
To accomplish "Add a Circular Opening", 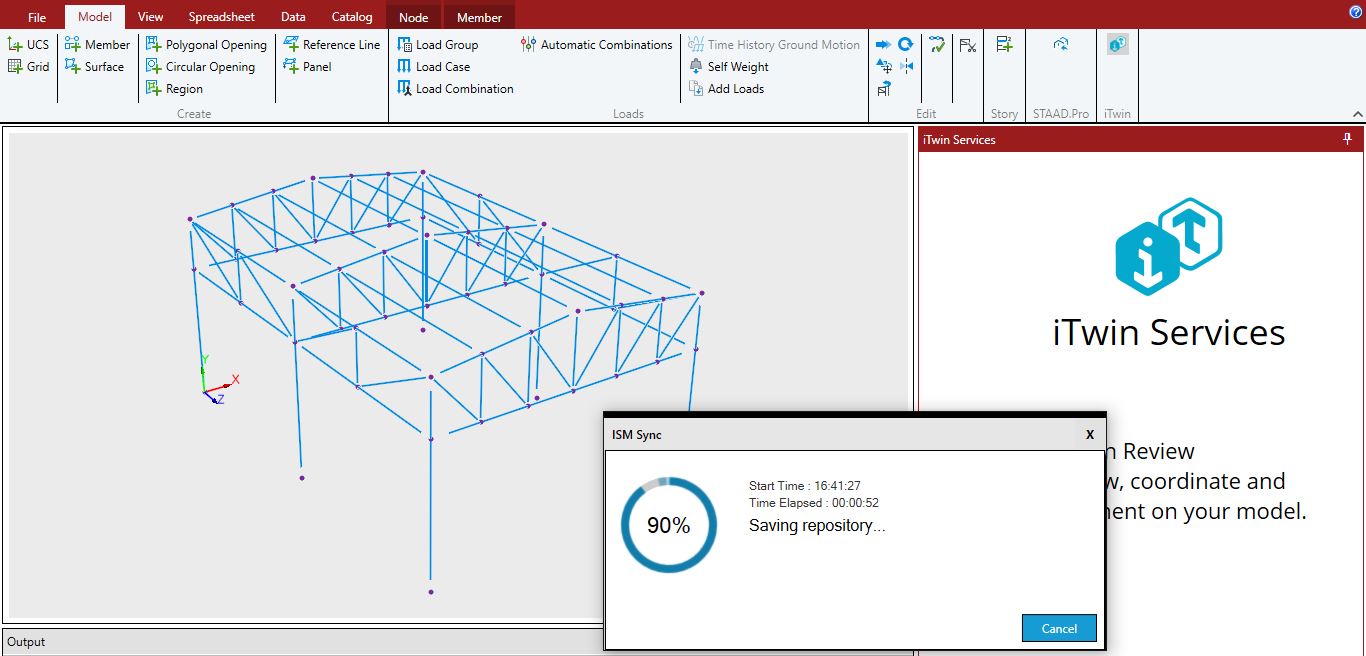I will click(200, 67).
